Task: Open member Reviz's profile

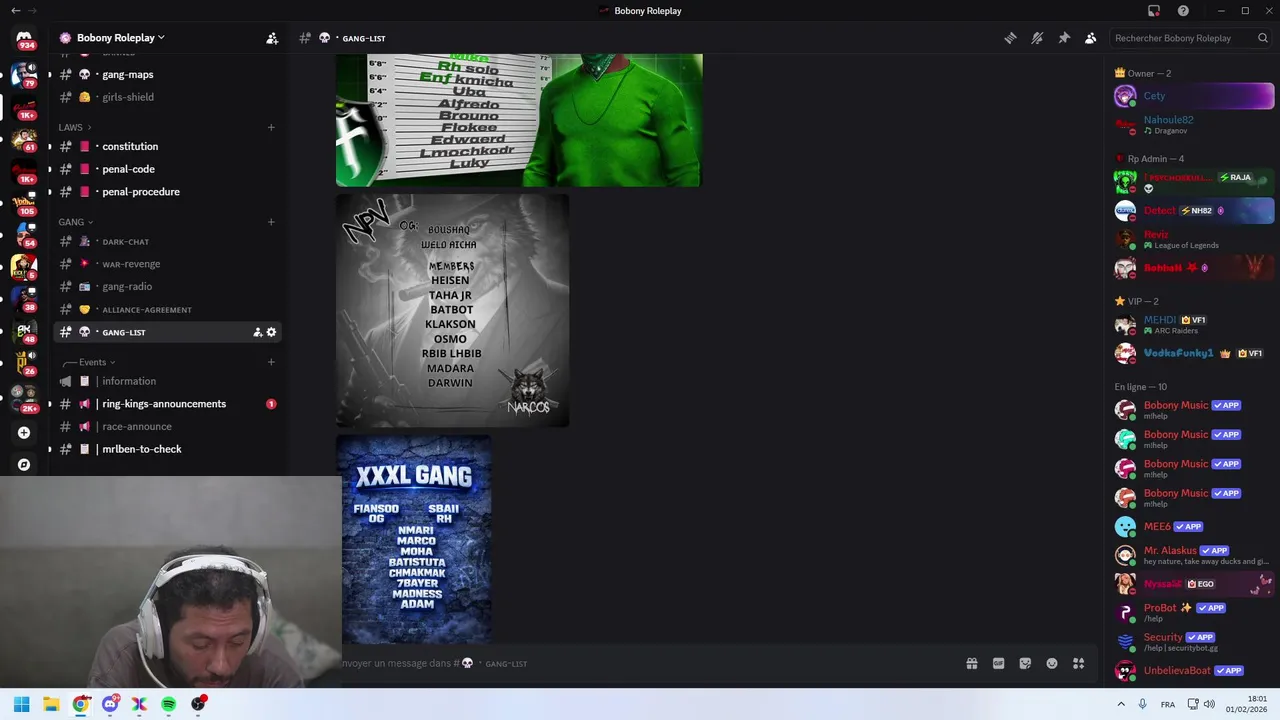Action: coord(1194,239)
